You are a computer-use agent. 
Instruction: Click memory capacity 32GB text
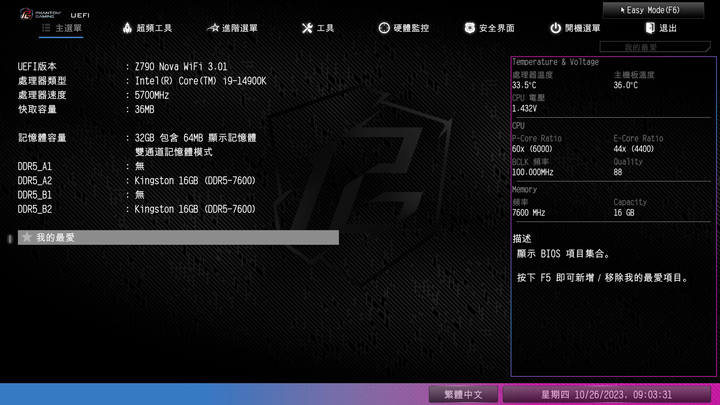tap(195, 138)
